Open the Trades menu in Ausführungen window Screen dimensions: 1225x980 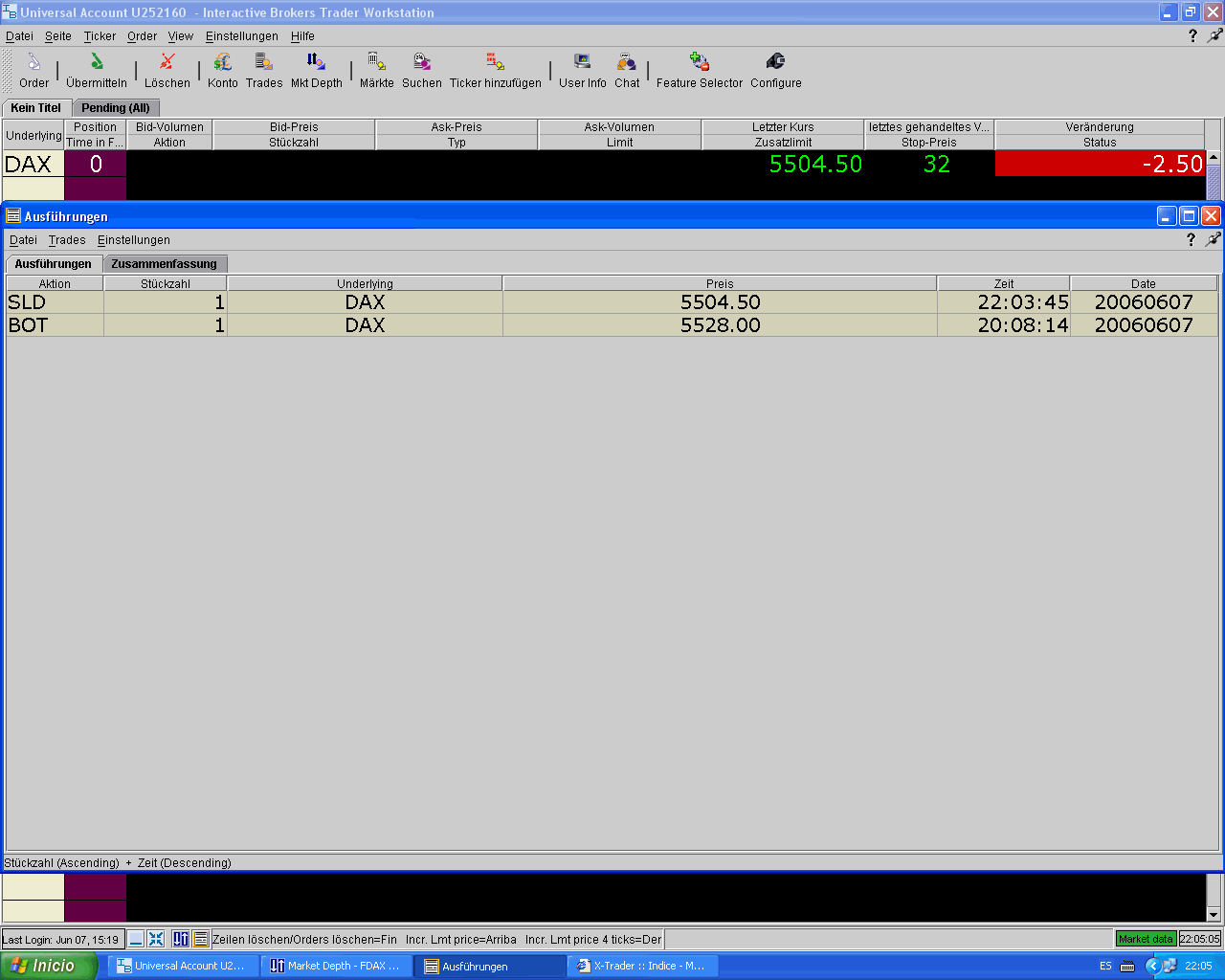click(x=67, y=240)
